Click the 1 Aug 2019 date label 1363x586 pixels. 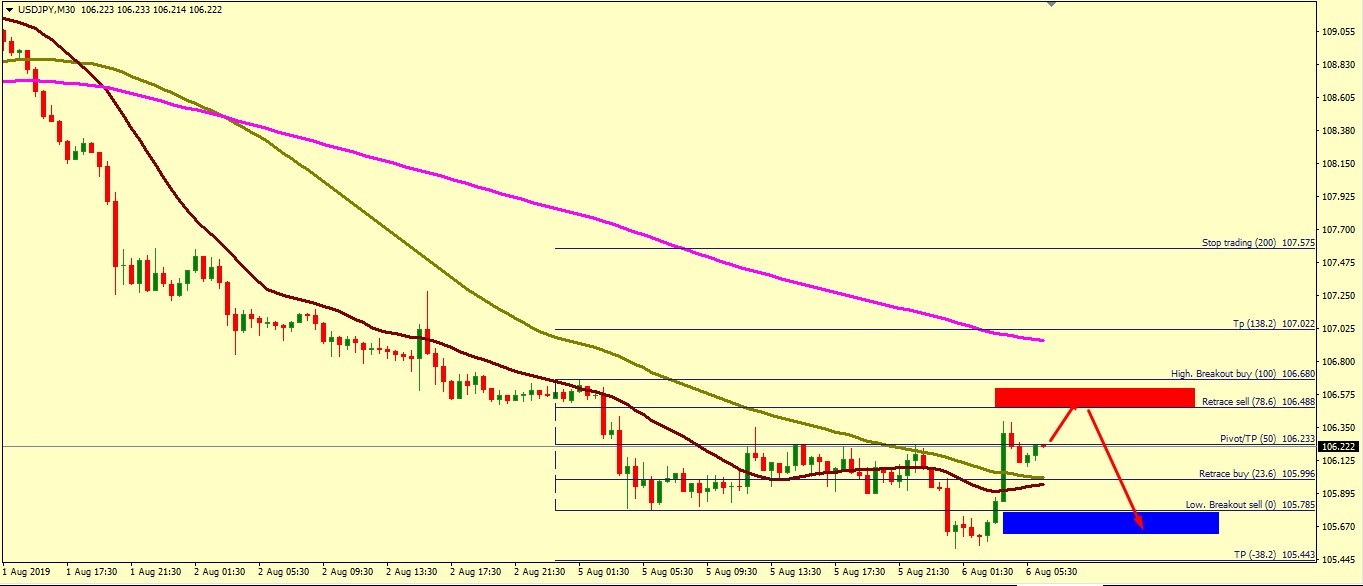pyautogui.click(x=27, y=573)
